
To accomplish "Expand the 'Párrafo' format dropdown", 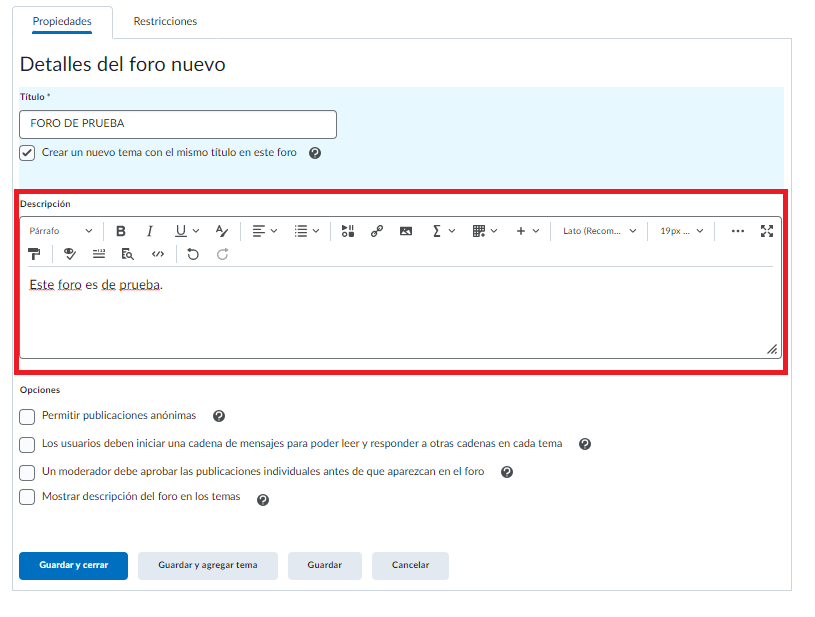I will coord(60,231).
